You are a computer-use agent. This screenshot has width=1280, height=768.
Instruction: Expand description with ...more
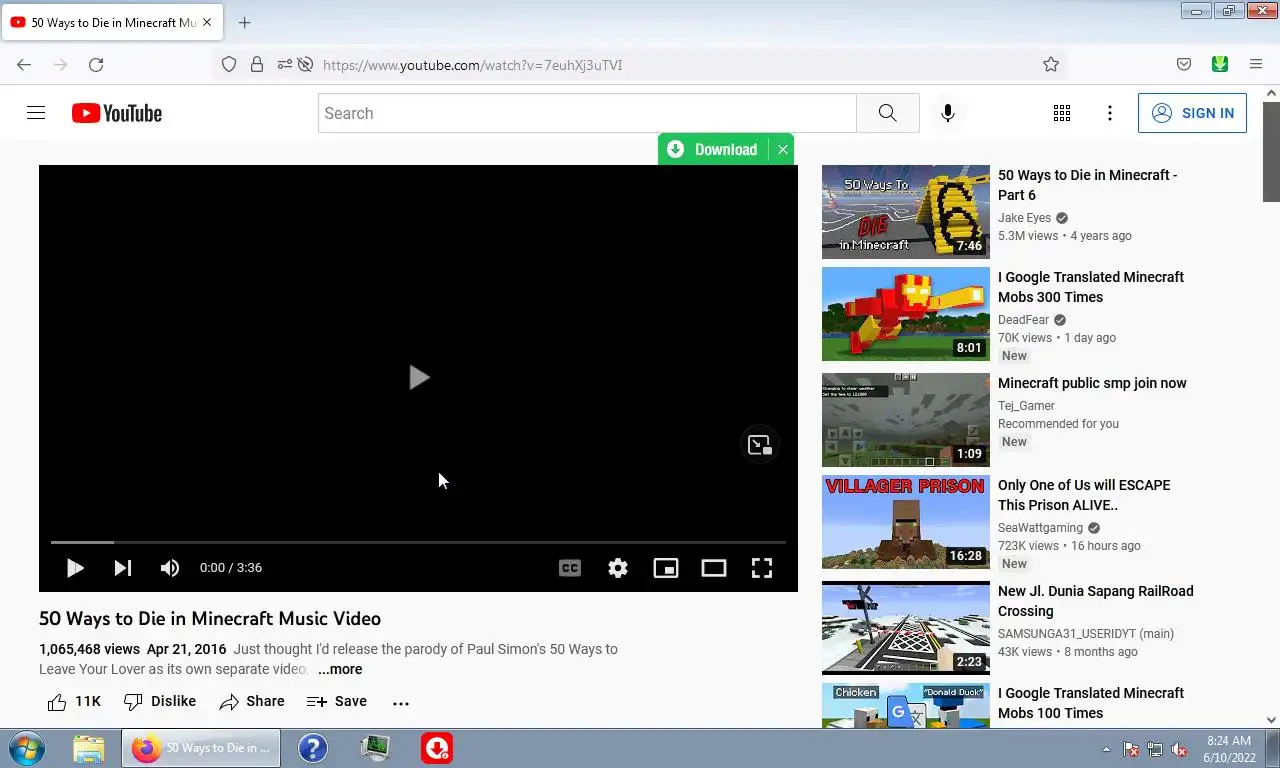pyautogui.click(x=340, y=669)
